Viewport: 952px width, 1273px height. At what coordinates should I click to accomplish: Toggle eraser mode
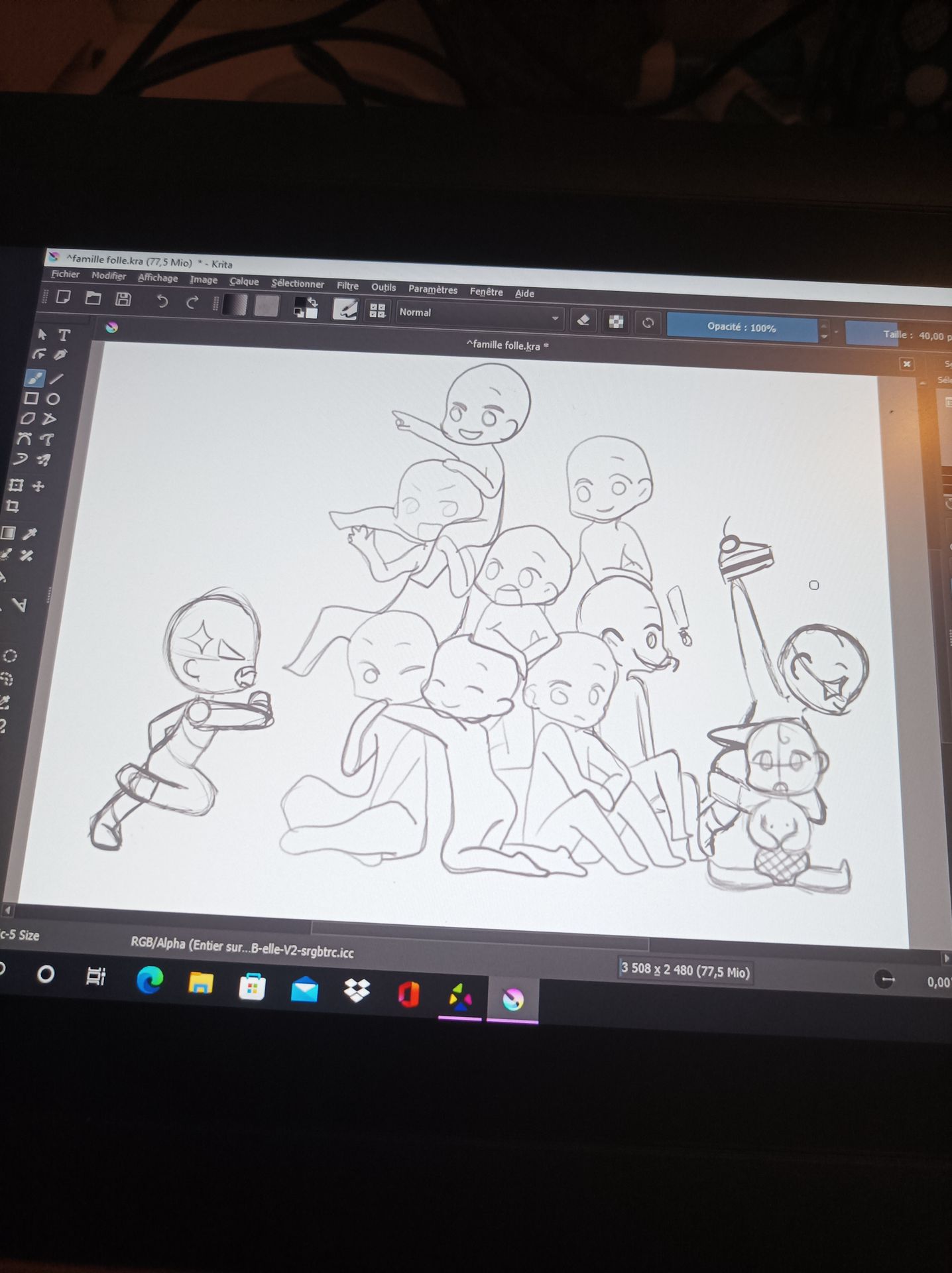[583, 320]
